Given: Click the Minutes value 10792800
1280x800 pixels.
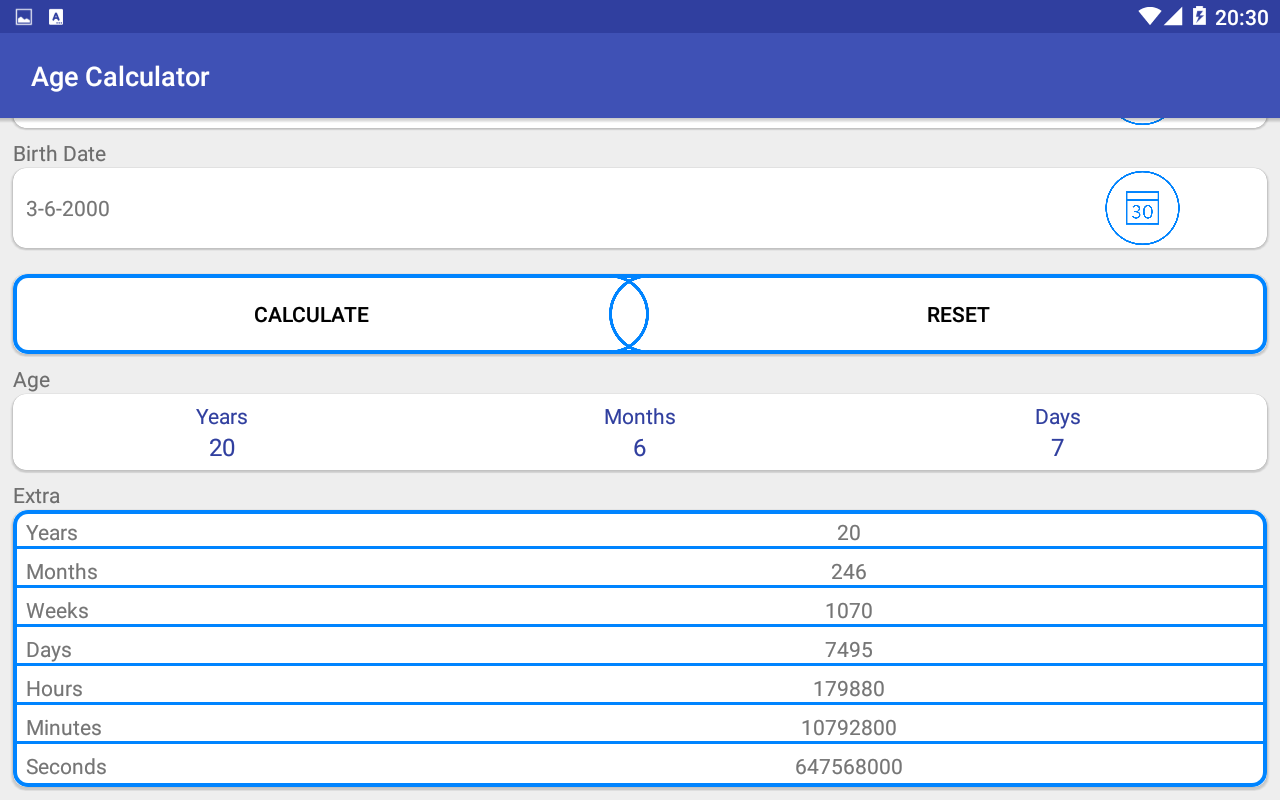Looking at the screenshot, I should [849, 728].
